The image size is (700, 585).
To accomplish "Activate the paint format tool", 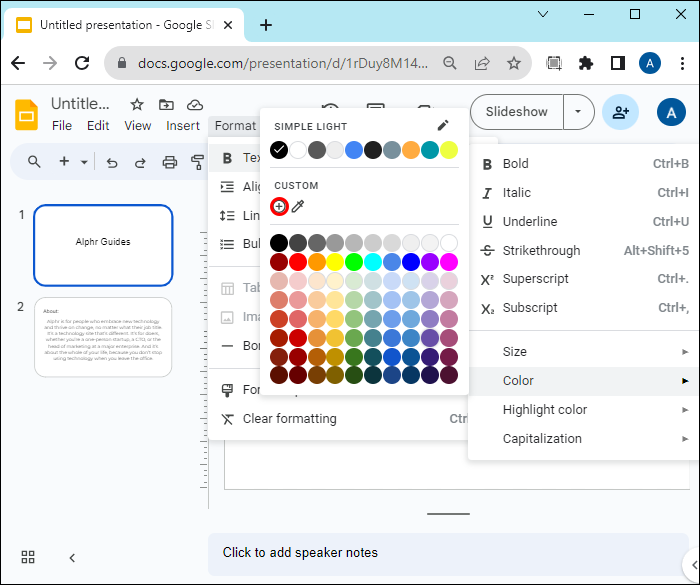I will [197, 162].
